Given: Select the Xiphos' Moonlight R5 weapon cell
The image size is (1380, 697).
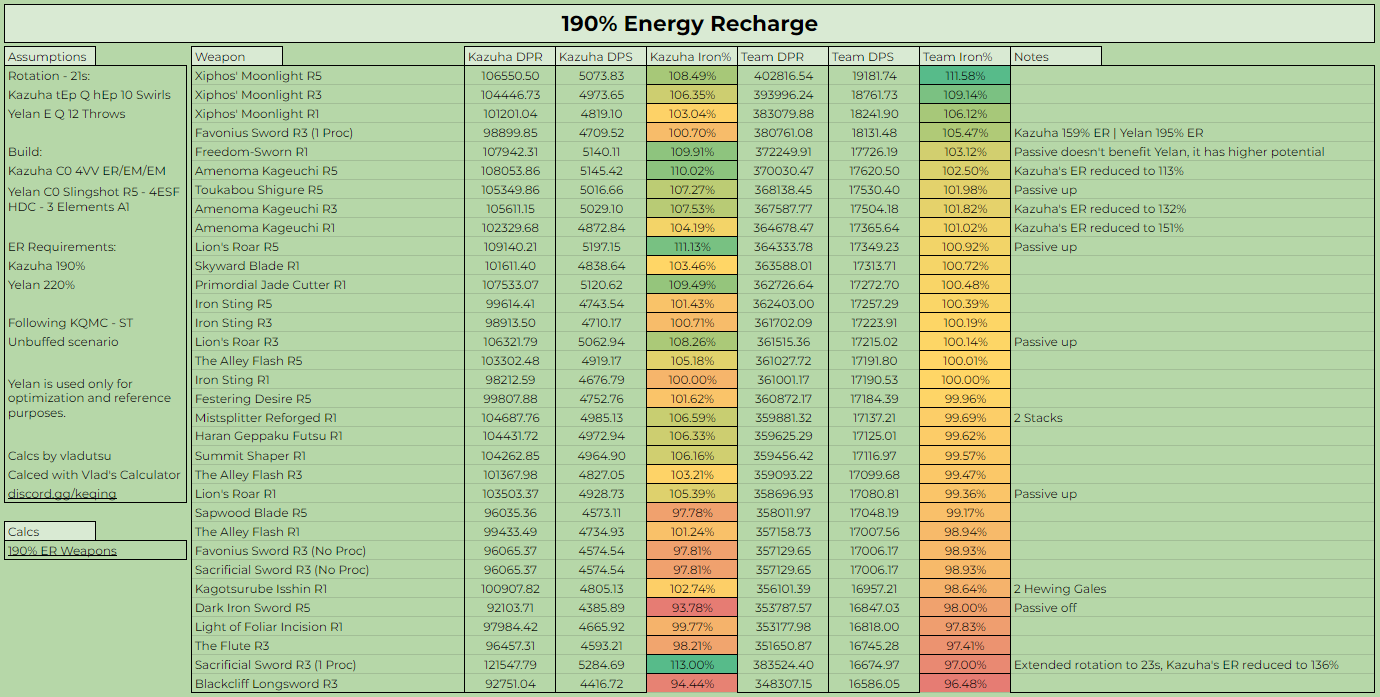Looking at the screenshot, I should coord(329,76).
